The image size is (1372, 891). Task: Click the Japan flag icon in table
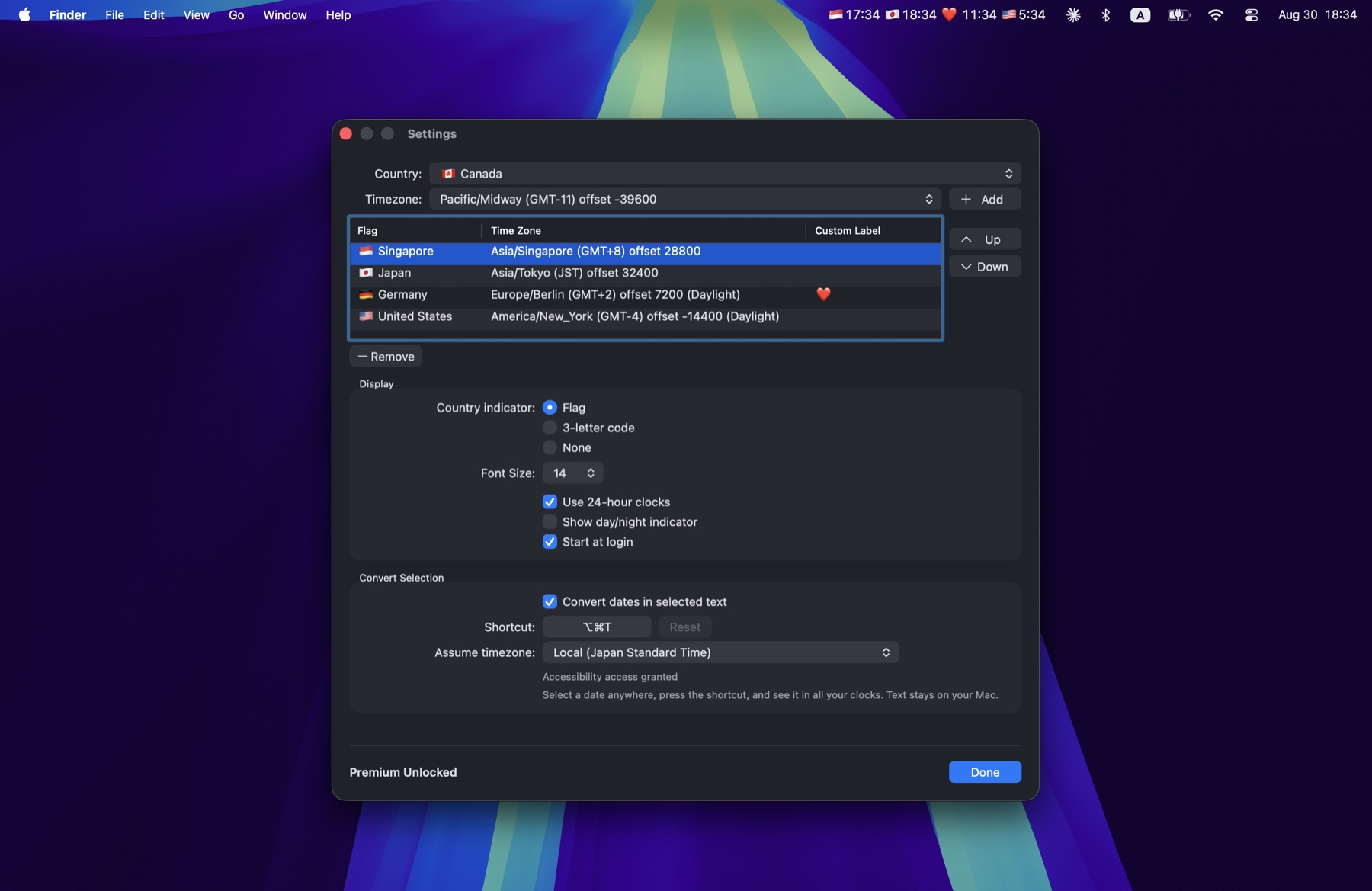pos(366,272)
